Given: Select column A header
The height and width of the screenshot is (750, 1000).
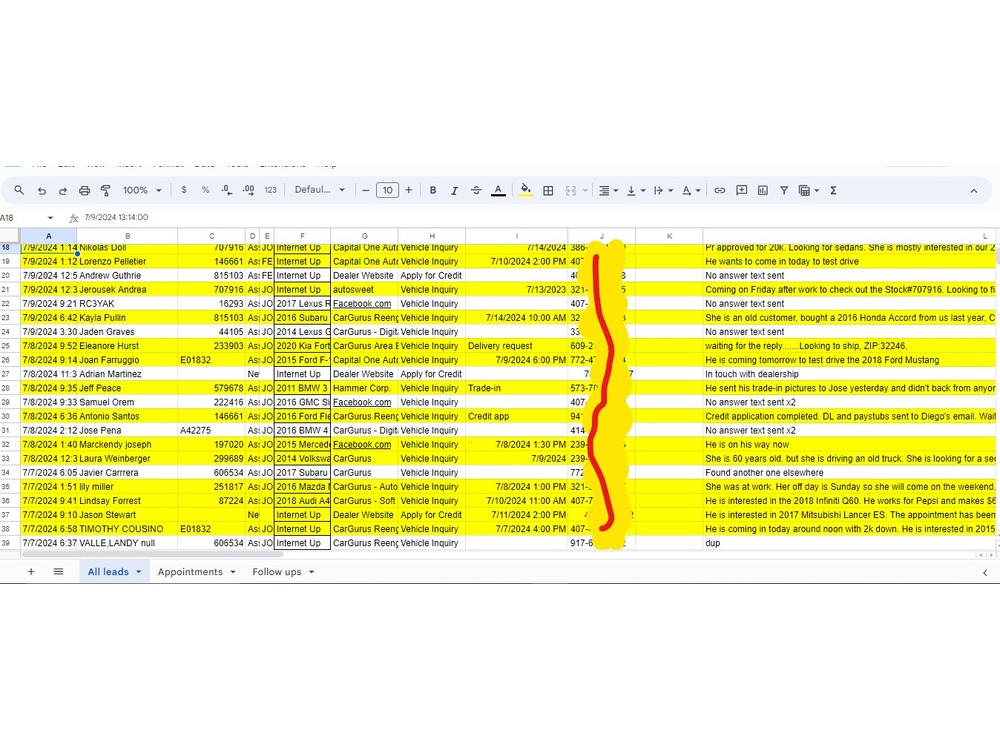Looking at the screenshot, I should [x=48, y=236].
